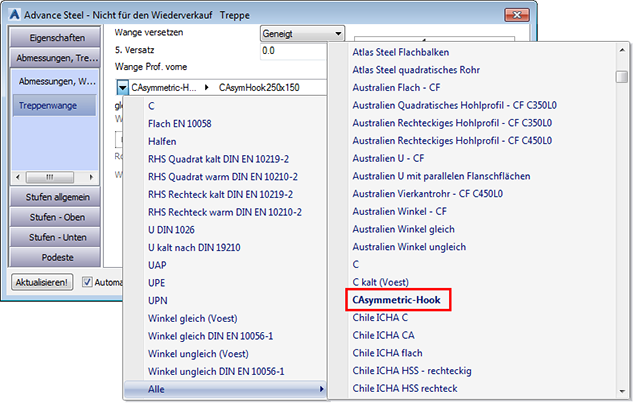Open the 'Stufen - Unten' section

[55, 237]
